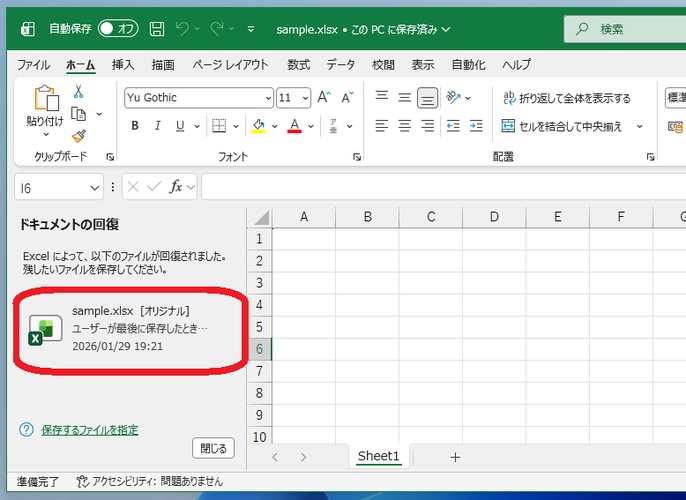Image resolution: width=686 pixels, height=500 pixels.
Task: Toggle the AutoSave switch
Action: click(x=118, y=29)
